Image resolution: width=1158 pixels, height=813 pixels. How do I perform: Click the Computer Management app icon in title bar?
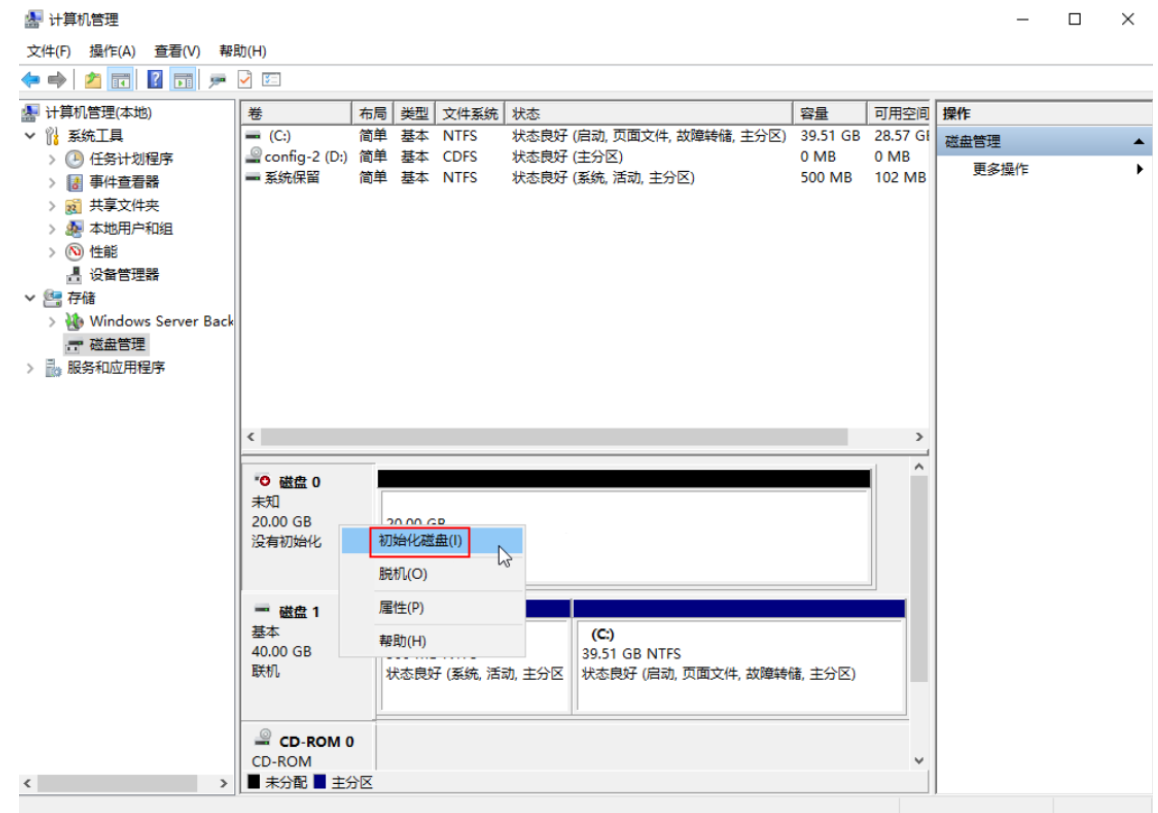33,19
